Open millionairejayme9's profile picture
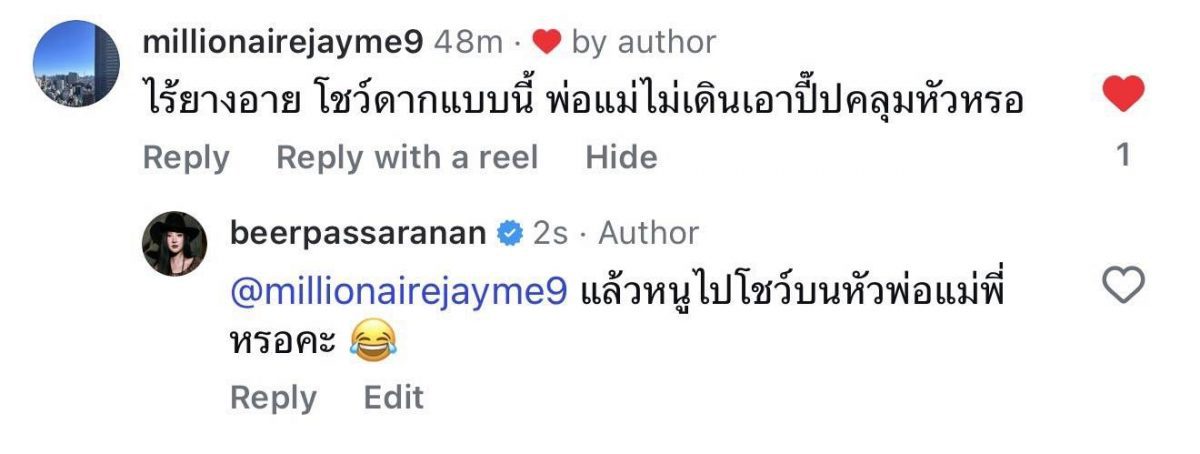 pyautogui.click(x=77, y=63)
